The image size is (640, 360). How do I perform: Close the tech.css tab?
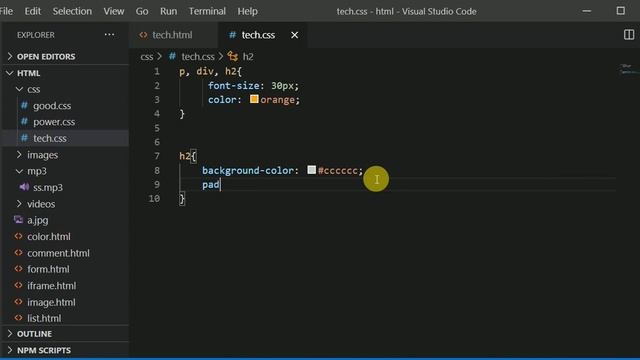pyautogui.click(x=294, y=35)
